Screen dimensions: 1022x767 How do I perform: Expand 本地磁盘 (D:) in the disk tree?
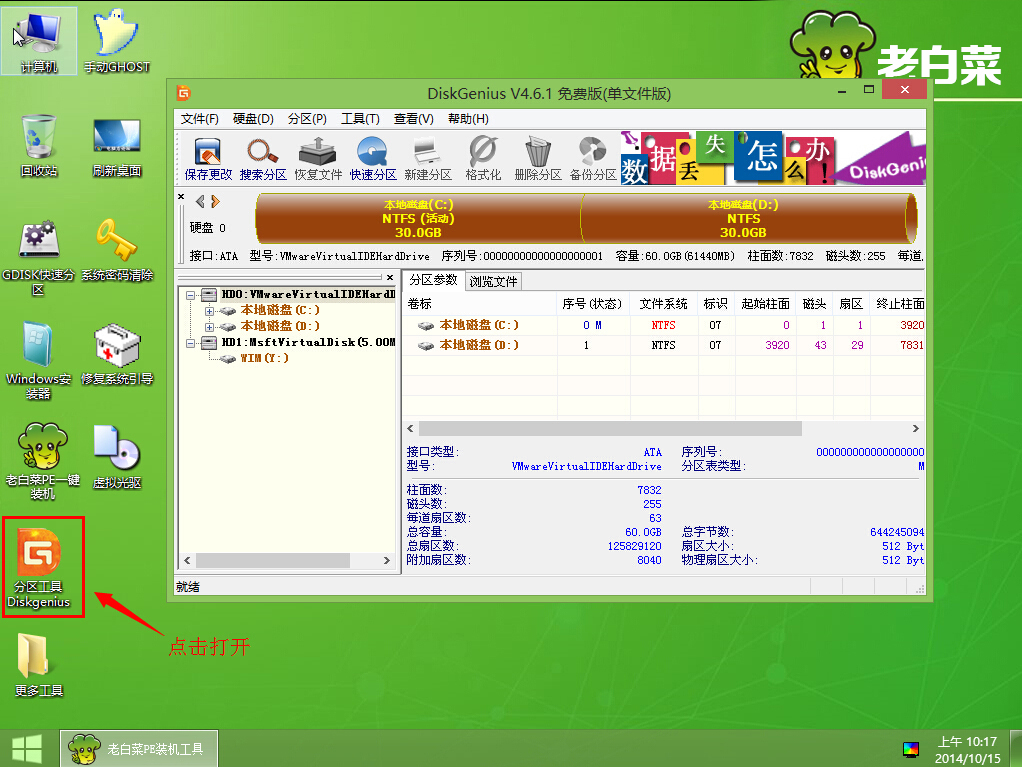pos(209,326)
